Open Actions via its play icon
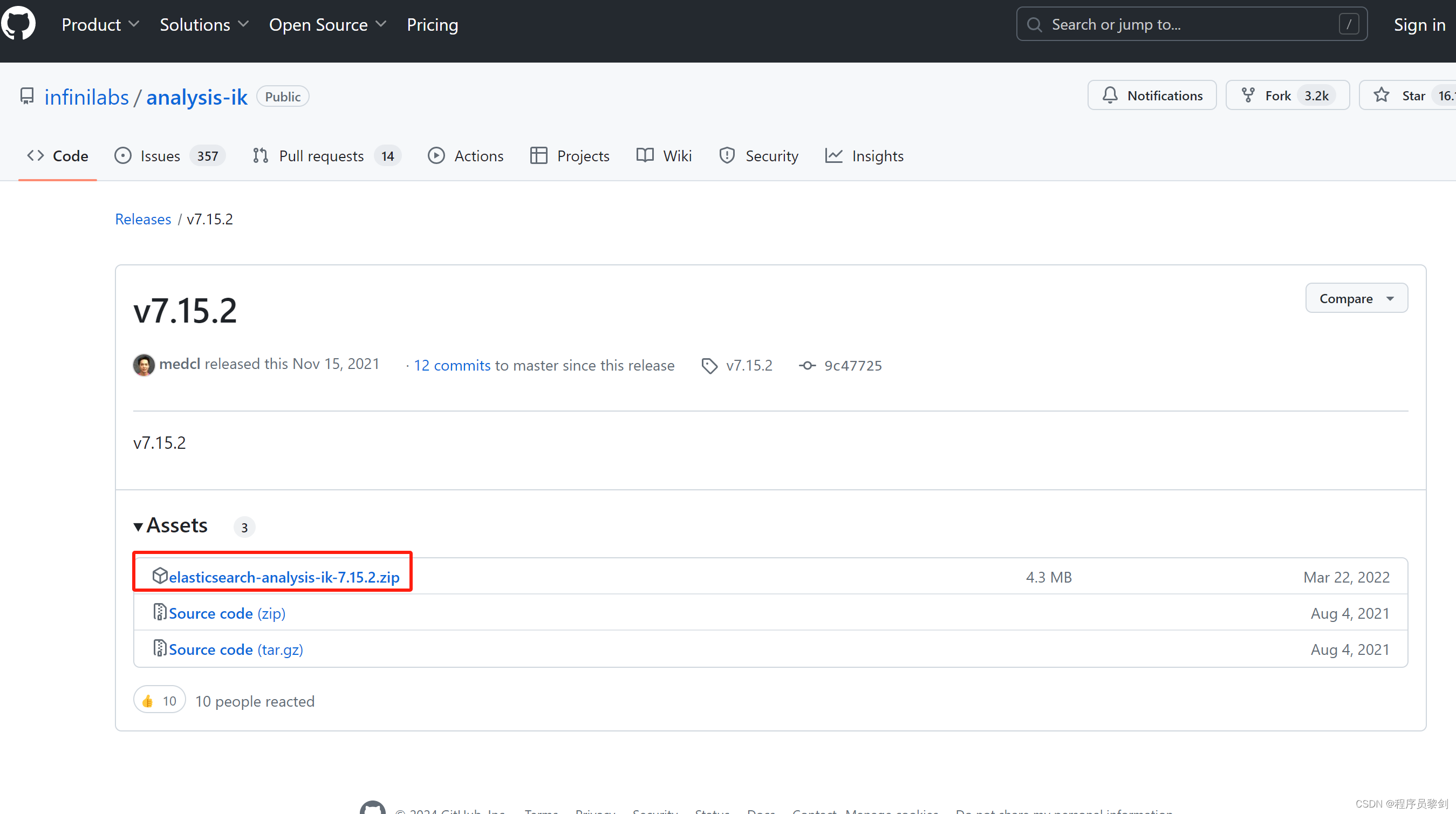 coord(437,155)
